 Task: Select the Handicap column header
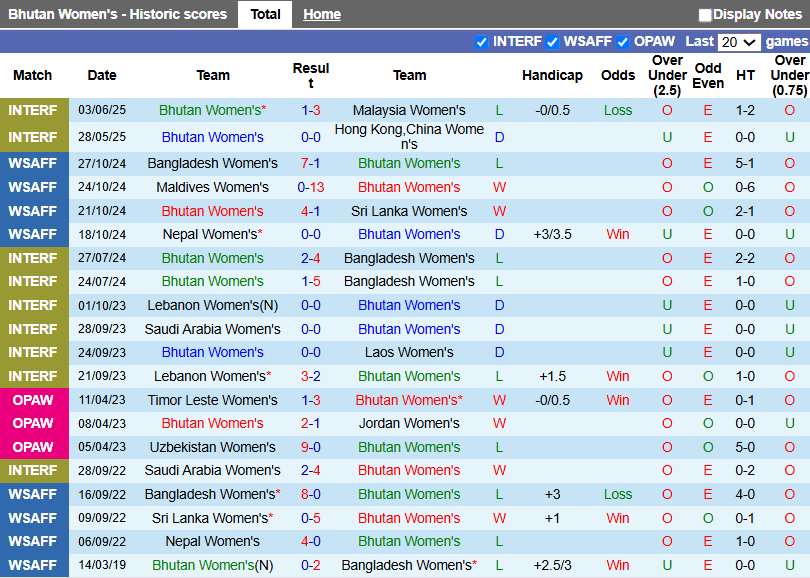coord(552,75)
